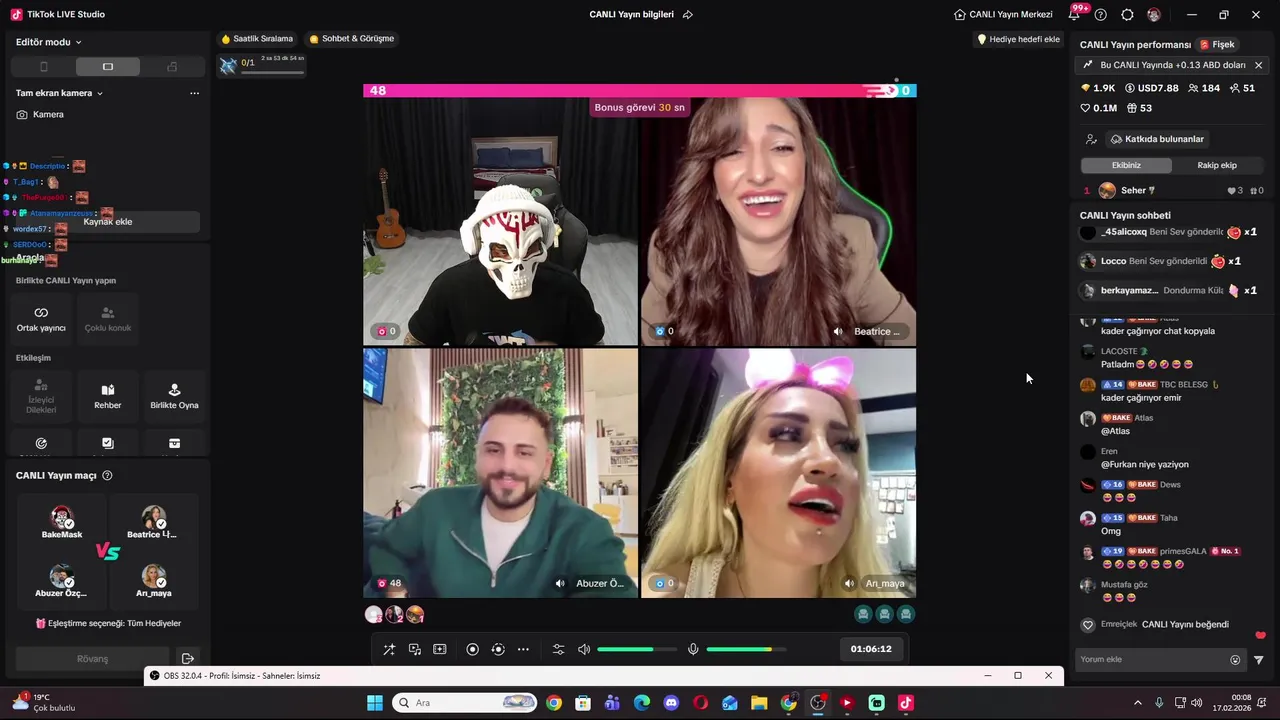Screen dimensions: 1280x720
Task: Adjust the speaker volume slider
Action: [x=637, y=649]
